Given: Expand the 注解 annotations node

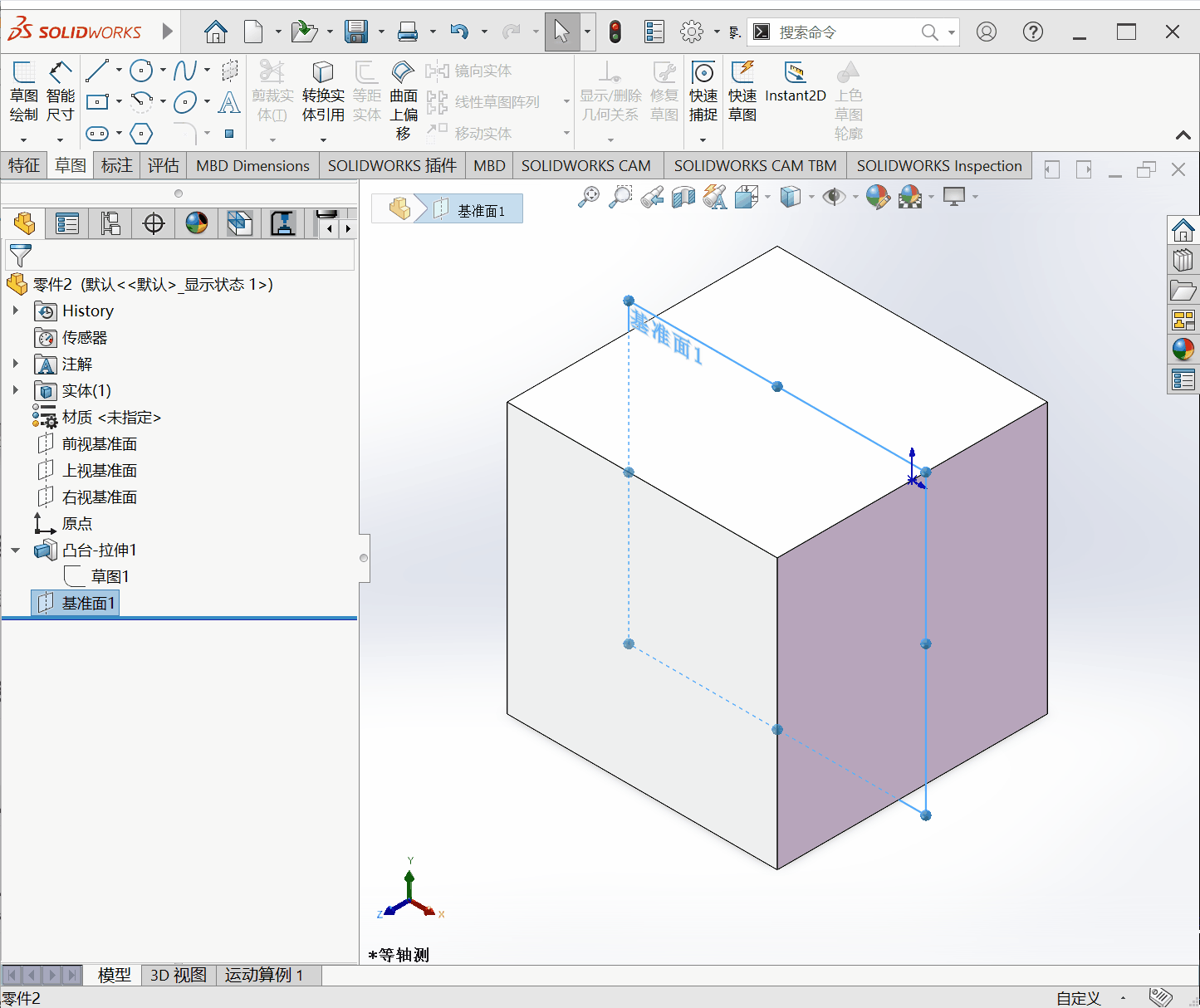Looking at the screenshot, I should (15, 364).
